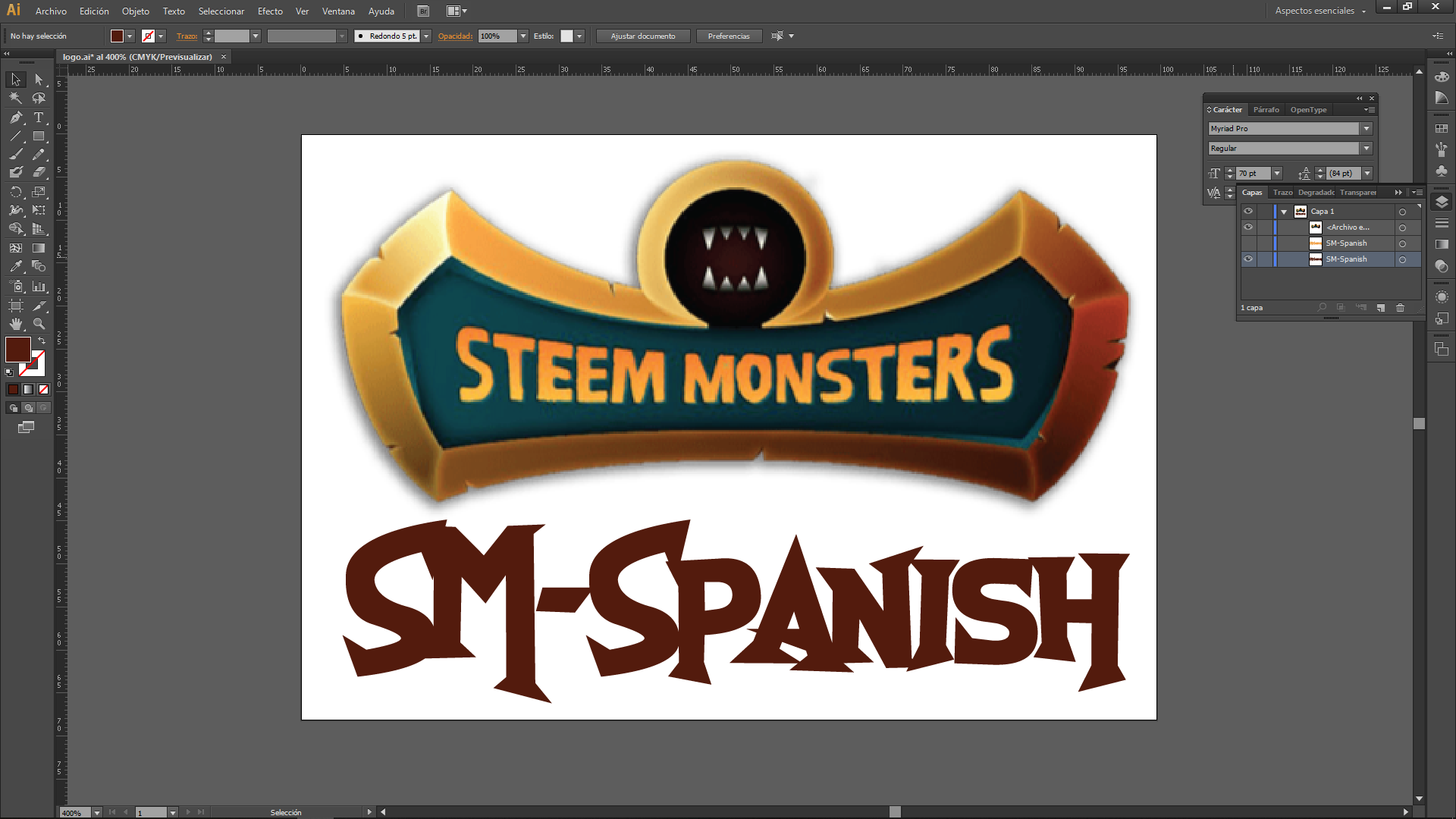The image size is (1456, 819).
Task: Select the Selection (black arrow) tool
Action: [16, 80]
